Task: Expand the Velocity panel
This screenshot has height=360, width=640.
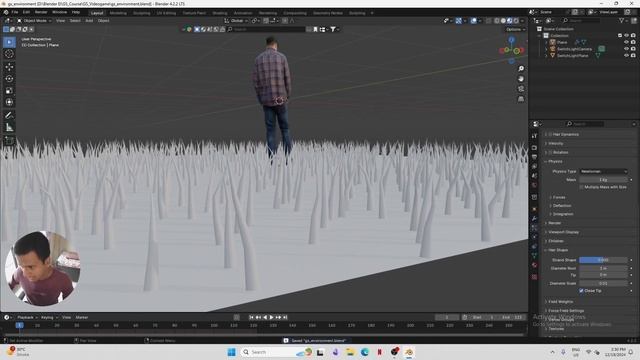Action: coord(556,143)
